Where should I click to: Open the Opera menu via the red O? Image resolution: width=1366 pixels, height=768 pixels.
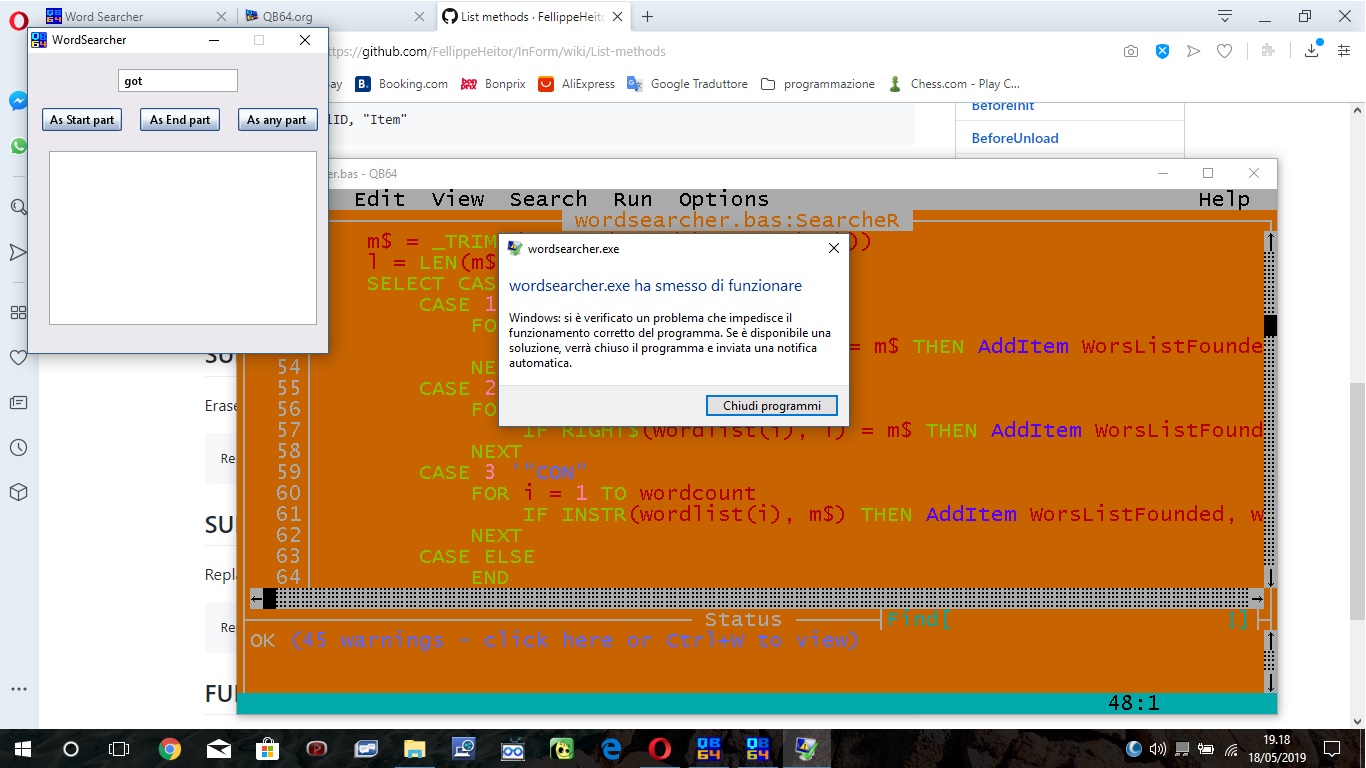pos(18,21)
